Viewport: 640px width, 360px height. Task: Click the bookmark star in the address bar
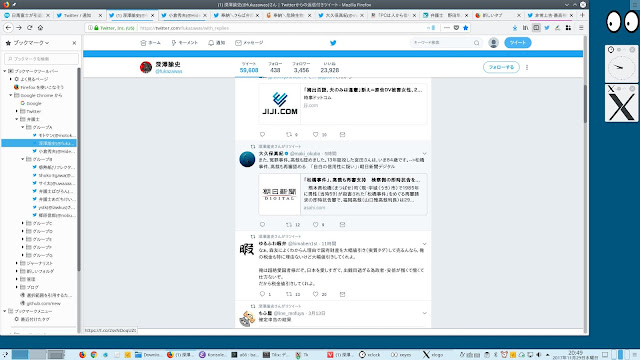coord(466,28)
